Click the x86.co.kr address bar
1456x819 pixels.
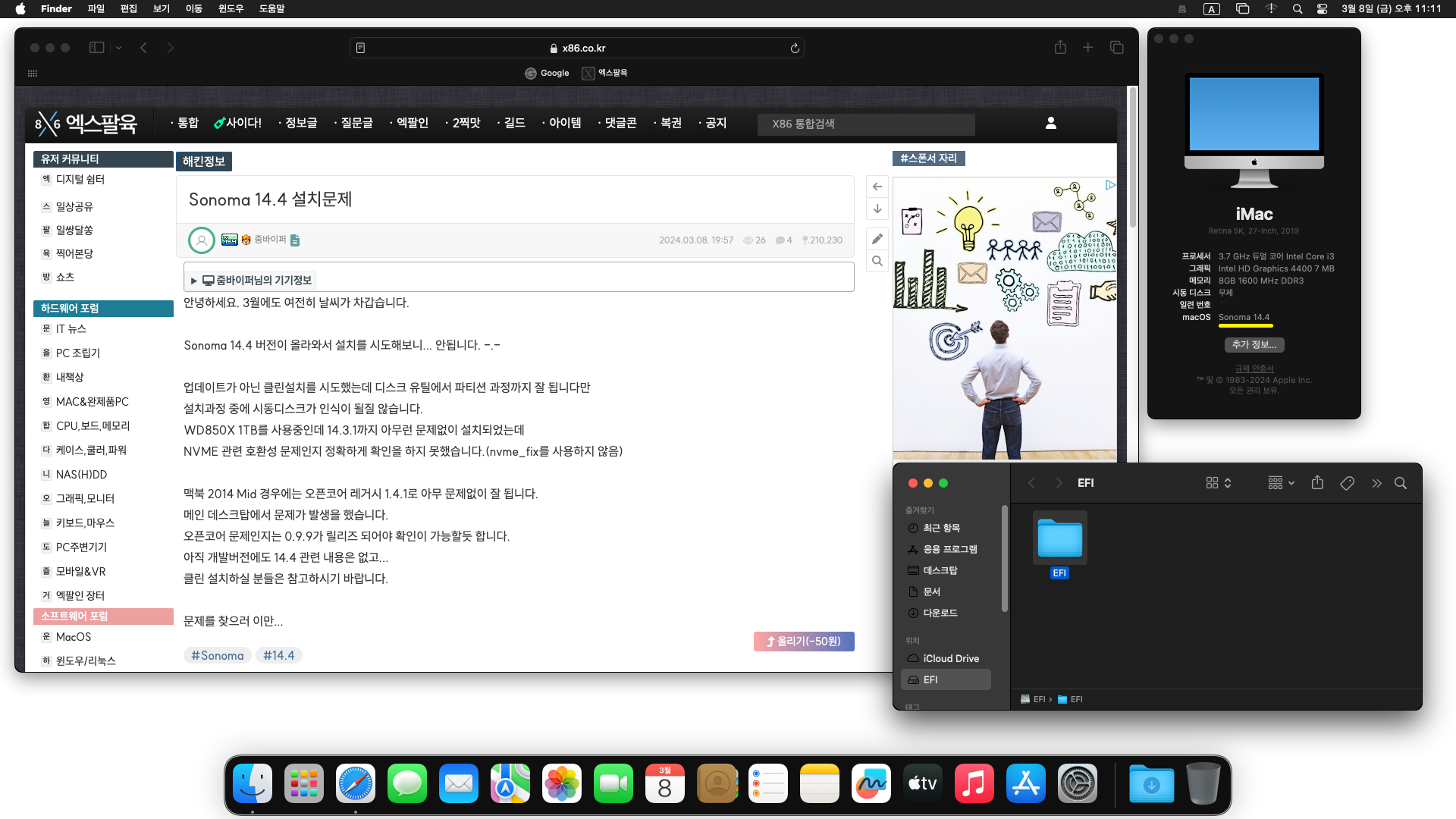(577, 48)
